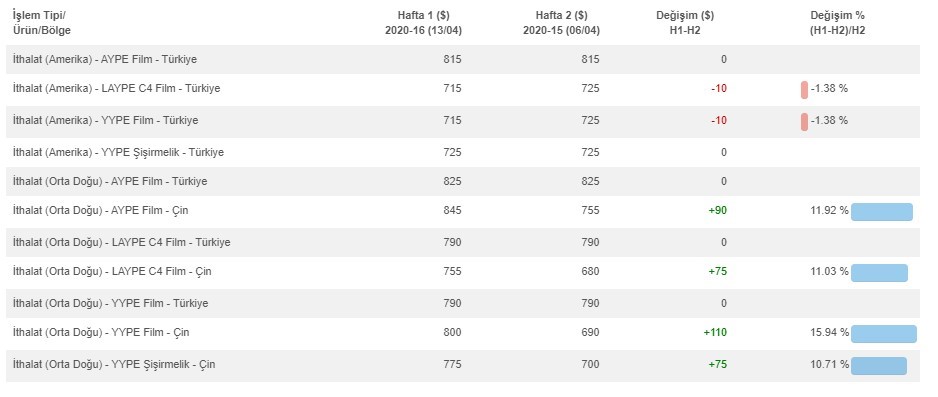Select the İthalat (Orta Doğu) YYPE Şişirmelik Çin row
Screen dimensions: 938x397
click(x=463, y=365)
